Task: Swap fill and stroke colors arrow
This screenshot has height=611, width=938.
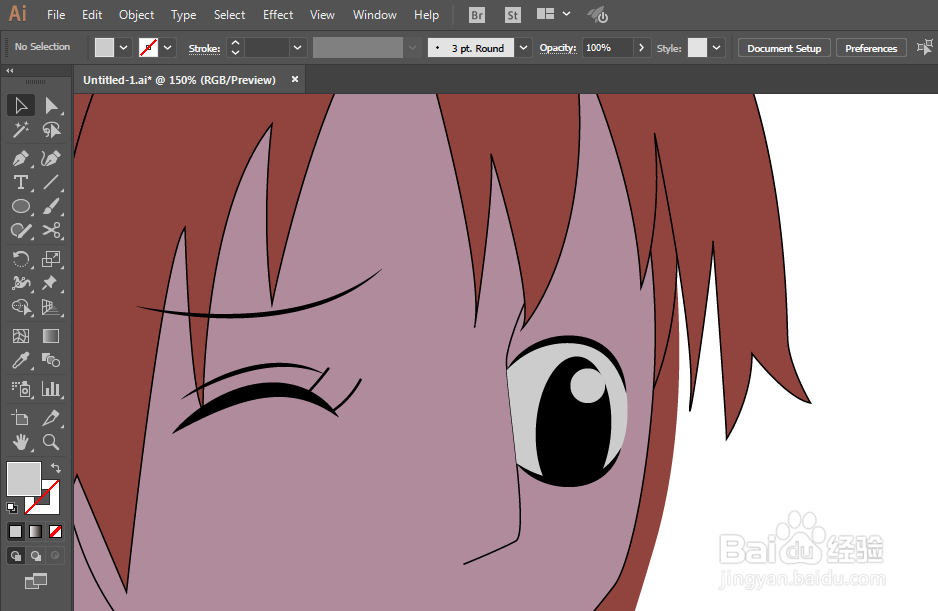Action: click(x=56, y=467)
